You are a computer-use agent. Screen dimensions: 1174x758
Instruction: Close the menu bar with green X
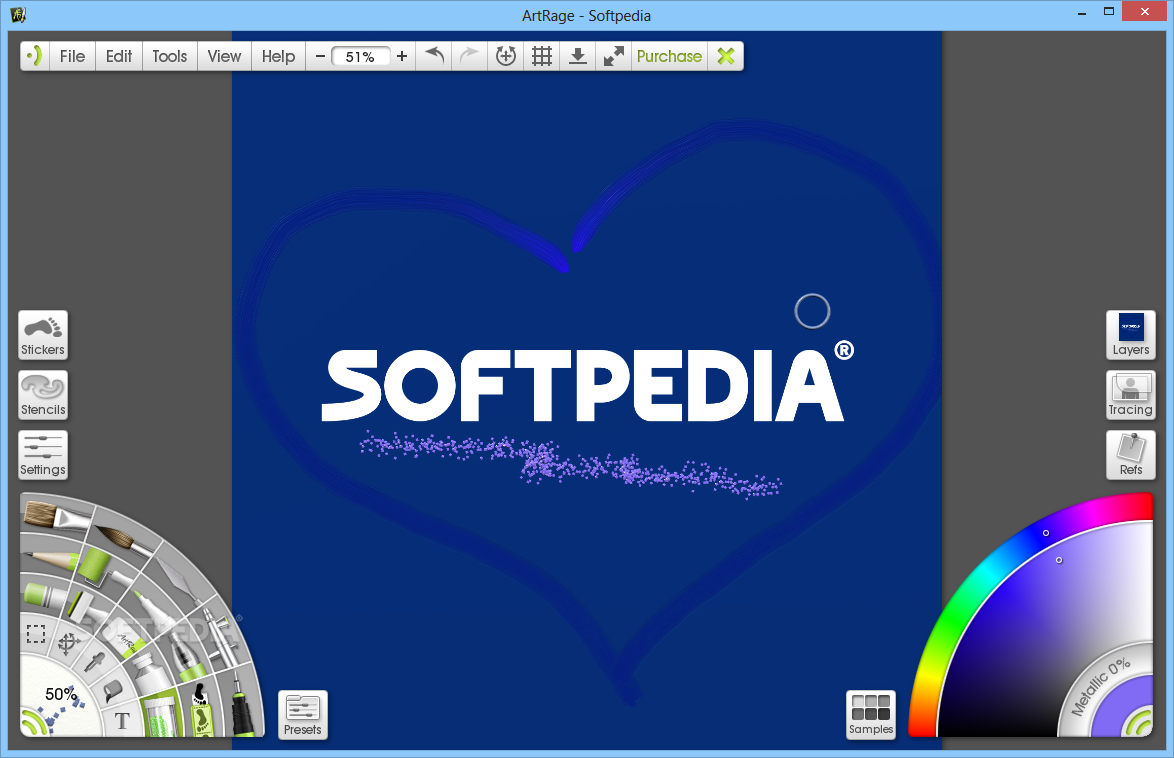726,56
